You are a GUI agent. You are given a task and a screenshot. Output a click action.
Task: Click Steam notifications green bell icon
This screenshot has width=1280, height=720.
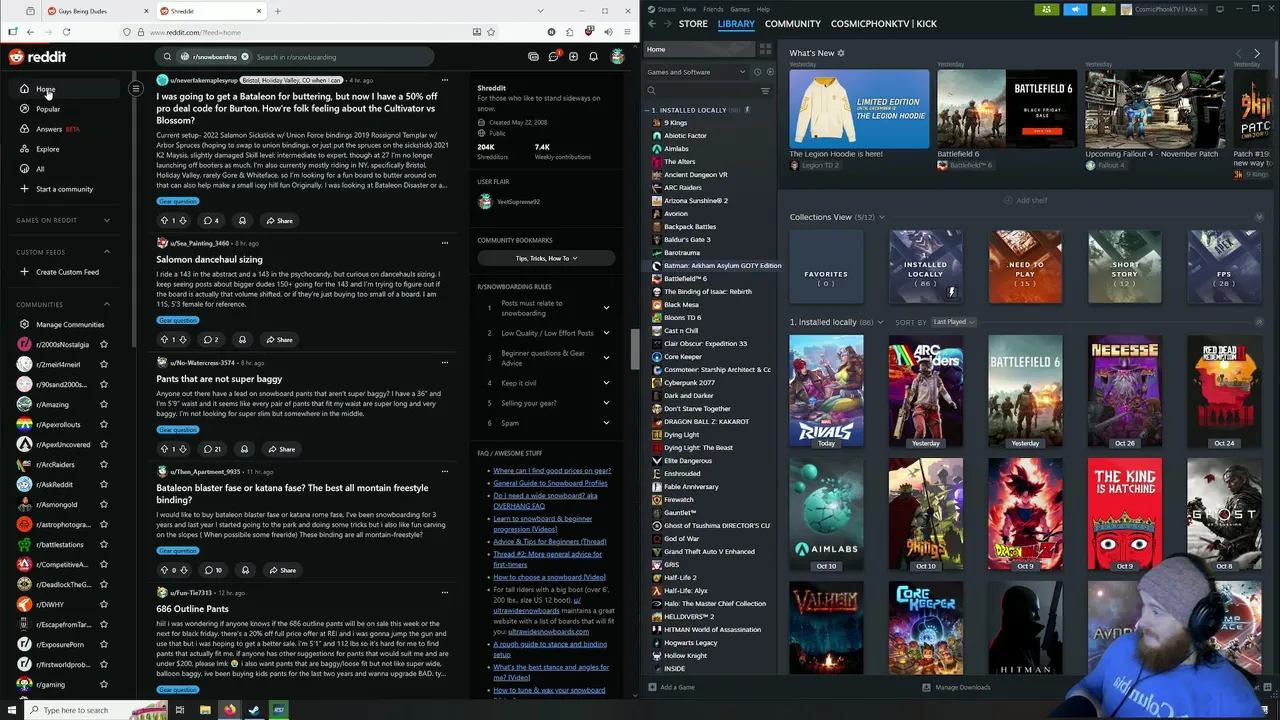[1102, 9]
